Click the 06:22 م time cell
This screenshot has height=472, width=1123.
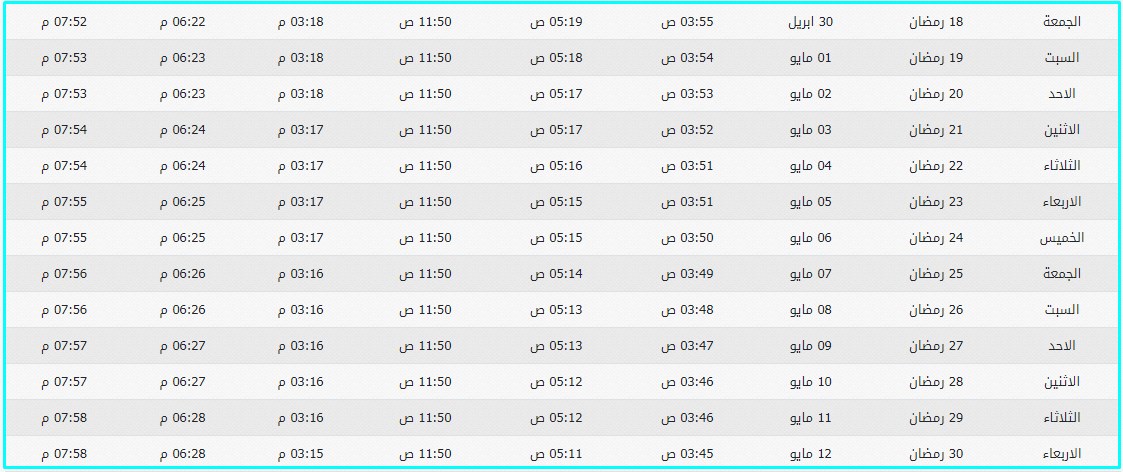182,21
